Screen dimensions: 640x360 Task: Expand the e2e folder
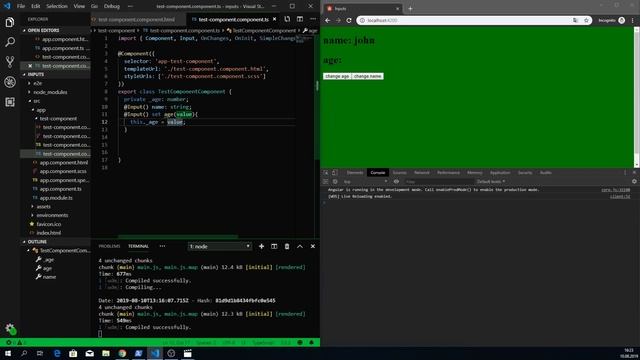point(38,83)
